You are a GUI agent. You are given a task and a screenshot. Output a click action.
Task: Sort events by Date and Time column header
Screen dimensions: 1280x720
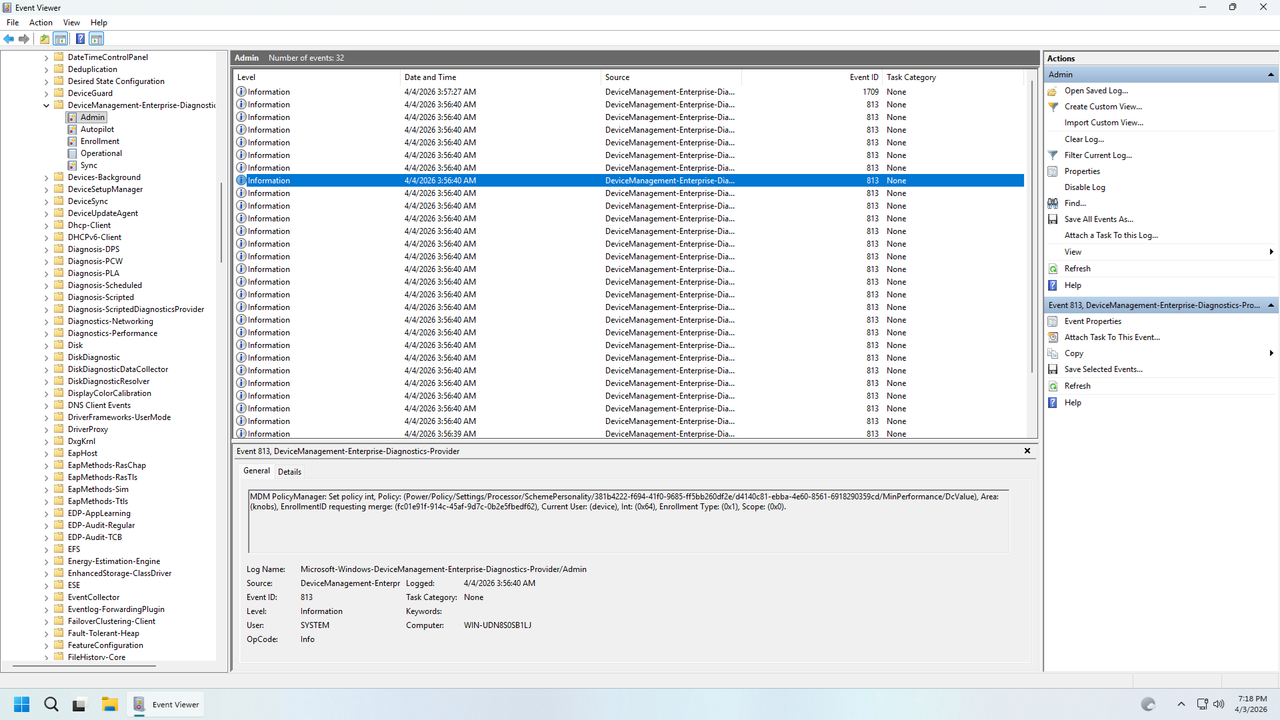coord(500,77)
